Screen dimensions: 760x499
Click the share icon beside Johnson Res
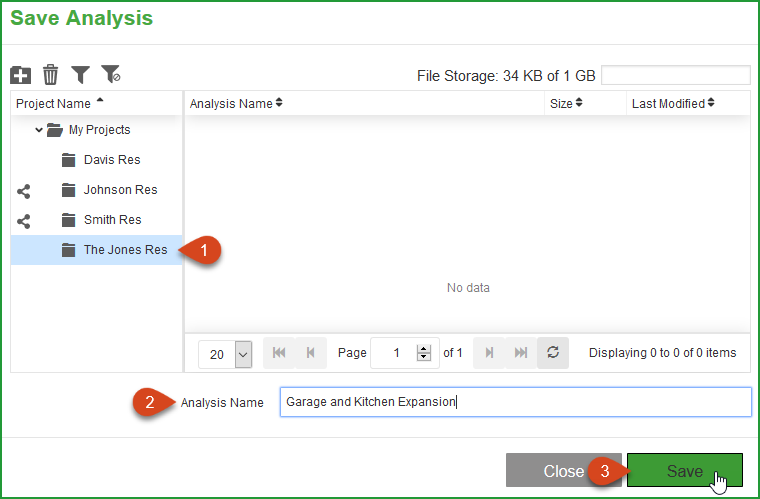tap(24, 191)
